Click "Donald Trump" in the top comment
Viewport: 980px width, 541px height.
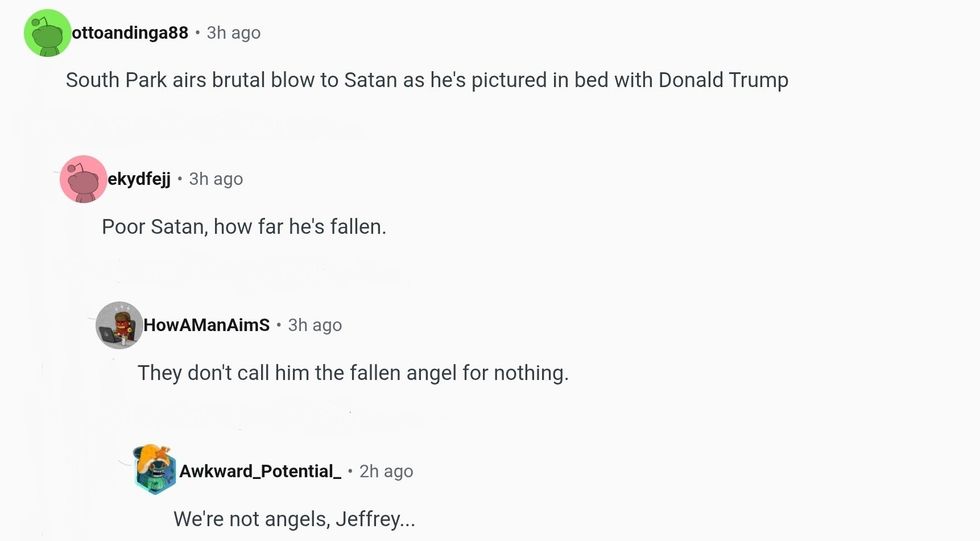click(x=723, y=80)
